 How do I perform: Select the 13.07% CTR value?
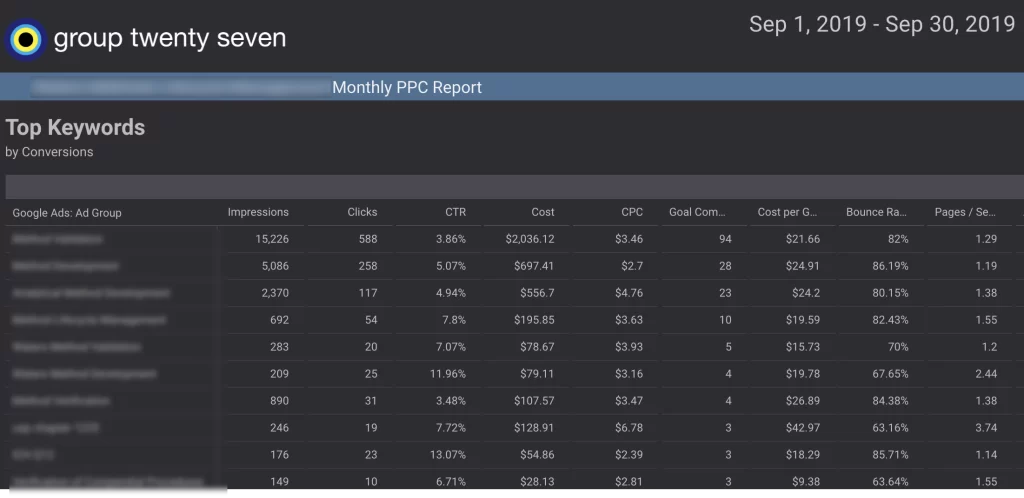(445, 454)
